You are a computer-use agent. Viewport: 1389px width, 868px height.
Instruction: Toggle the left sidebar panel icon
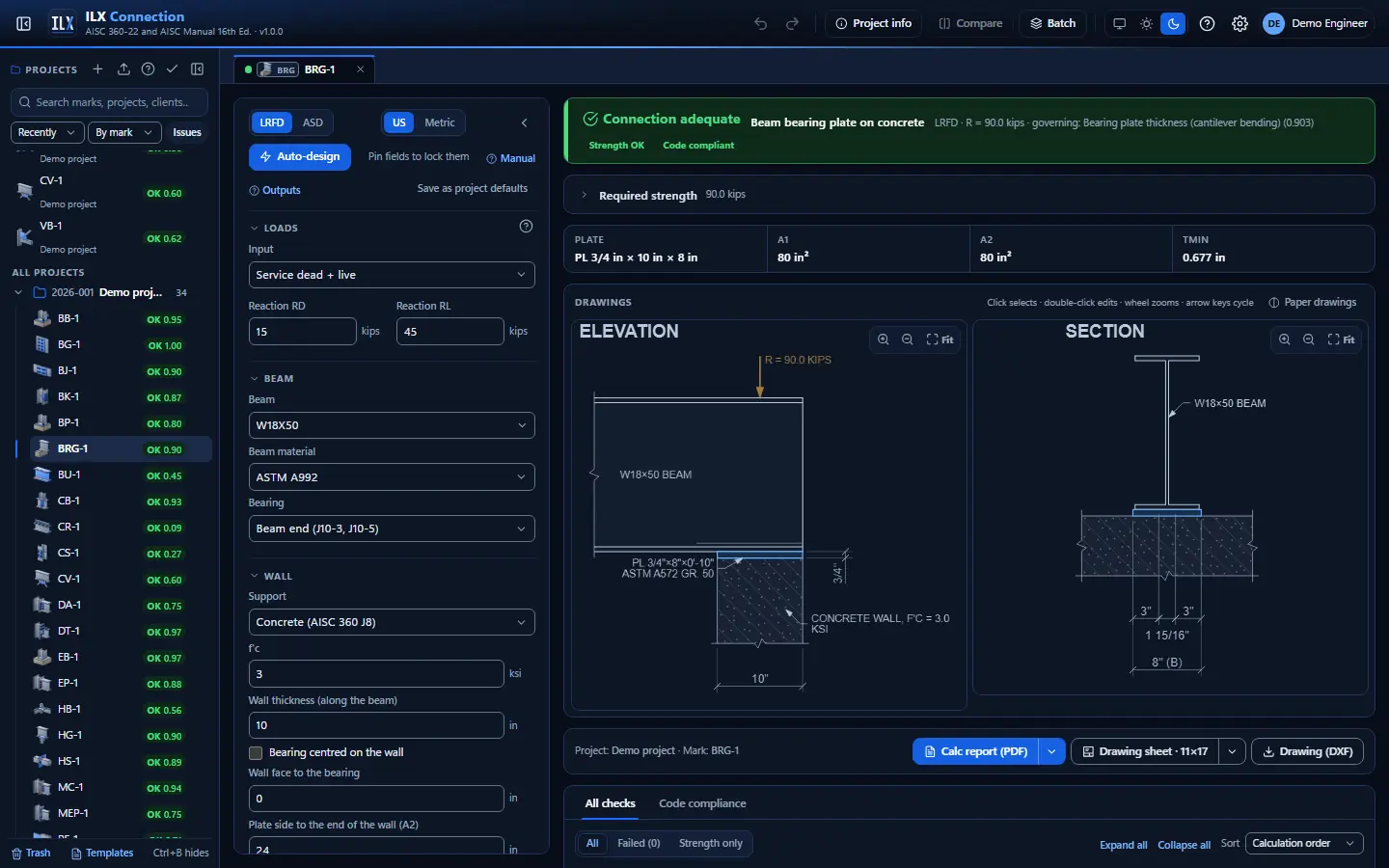pos(24,23)
